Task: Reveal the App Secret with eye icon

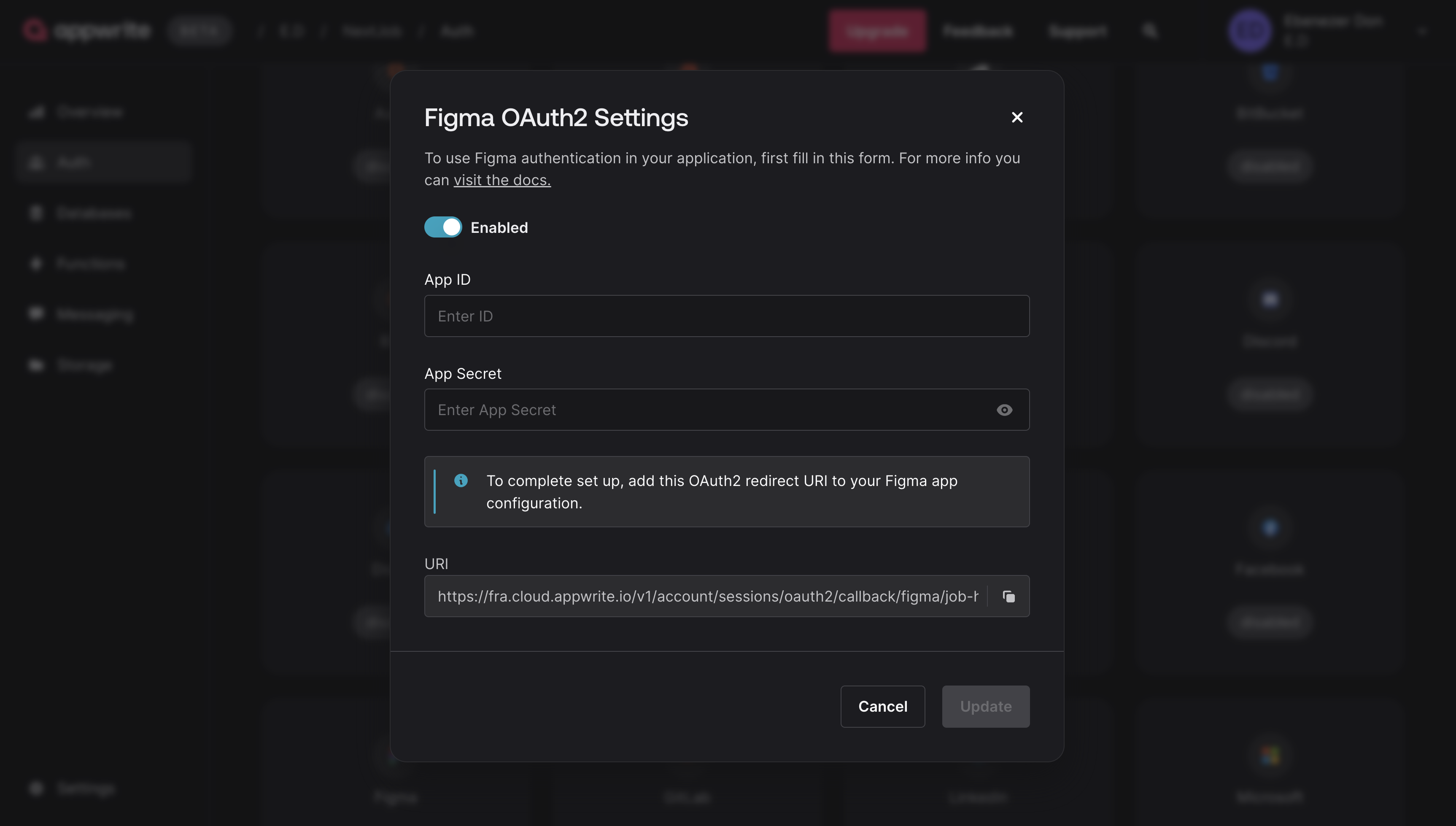Action: [1004, 410]
